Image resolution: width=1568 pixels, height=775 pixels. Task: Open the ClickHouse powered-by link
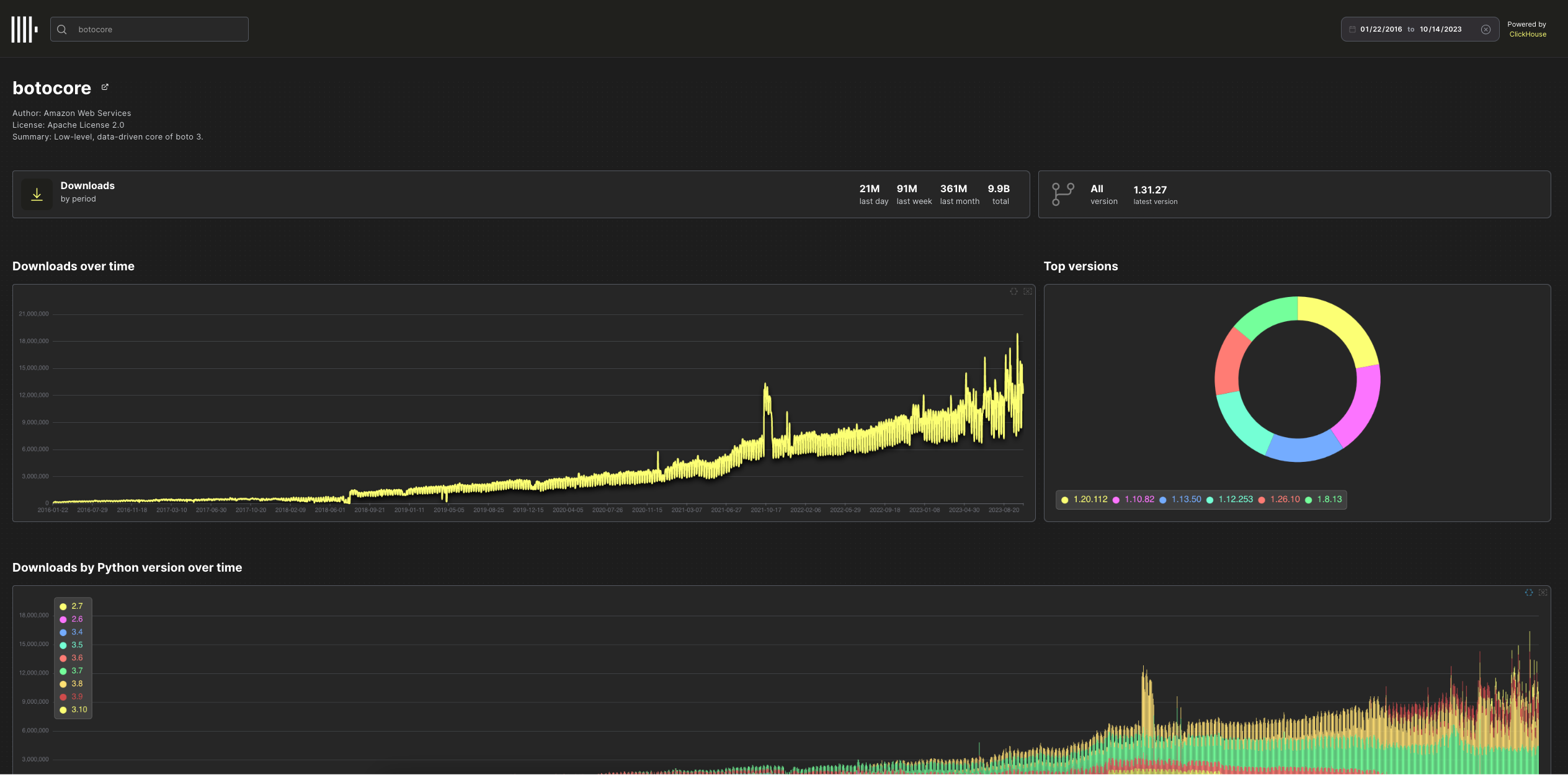pyautogui.click(x=1527, y=34)
